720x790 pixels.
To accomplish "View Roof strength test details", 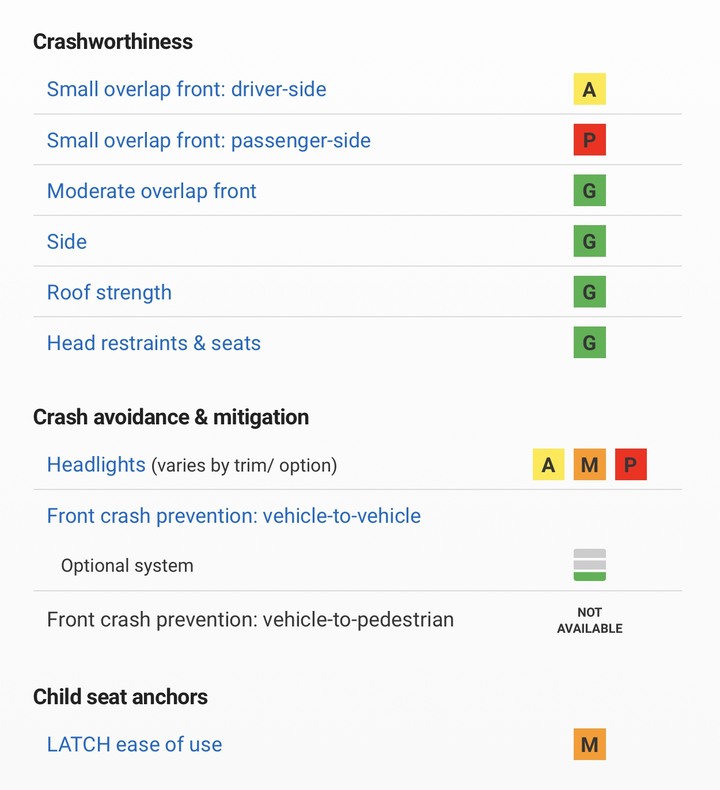I will click(x=109, y=292).
